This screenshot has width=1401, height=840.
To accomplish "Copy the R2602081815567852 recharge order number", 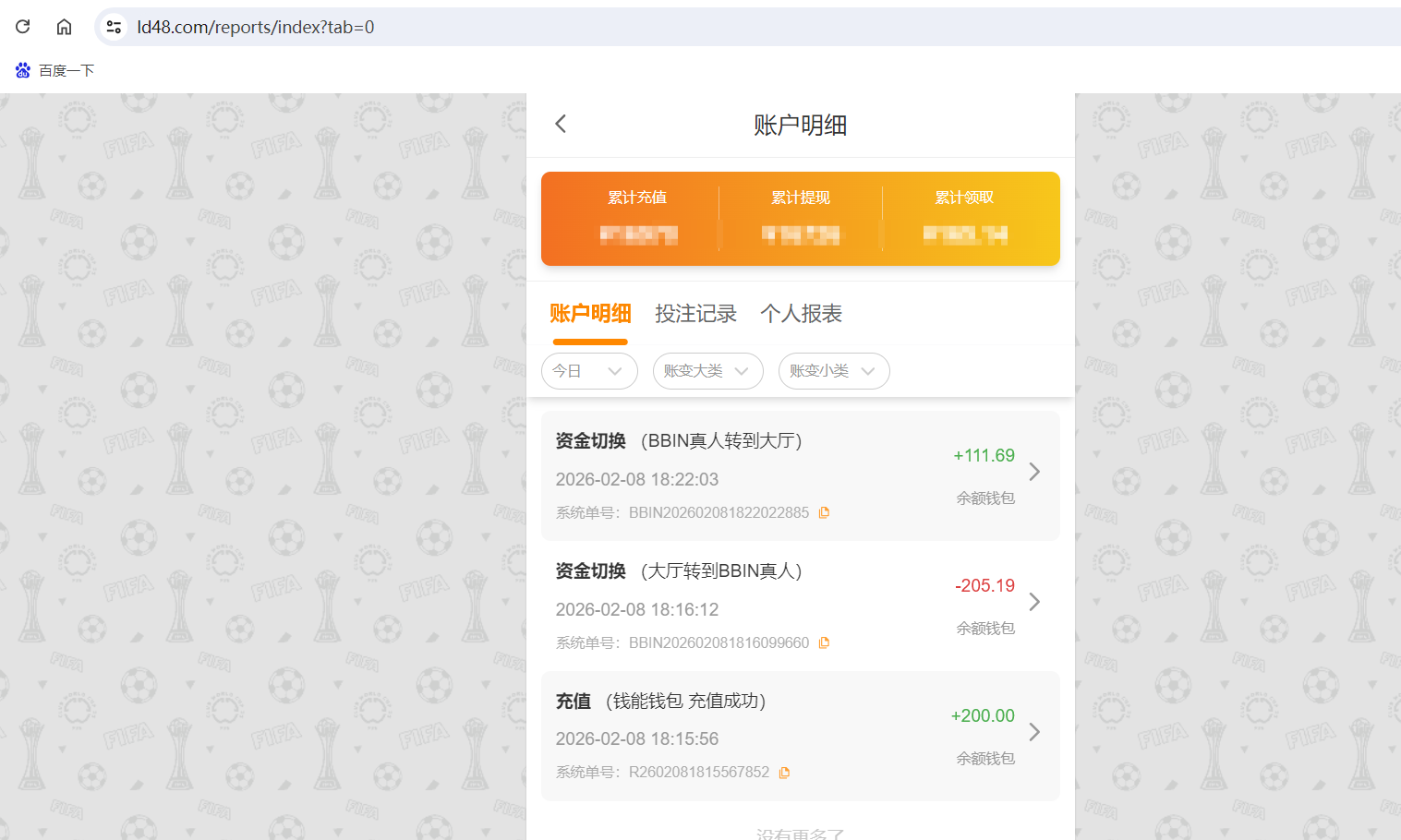I will click(x=783, y=772).
